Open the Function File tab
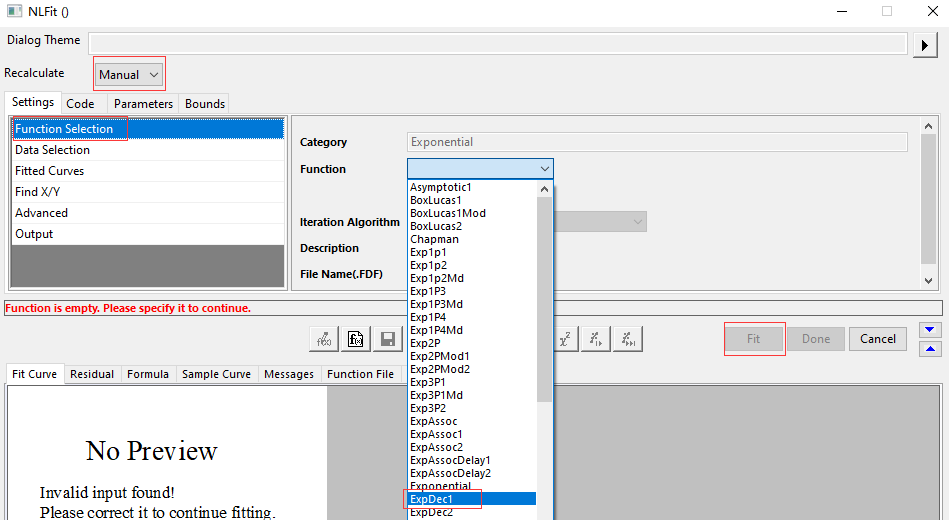 (x=360, y=375)
